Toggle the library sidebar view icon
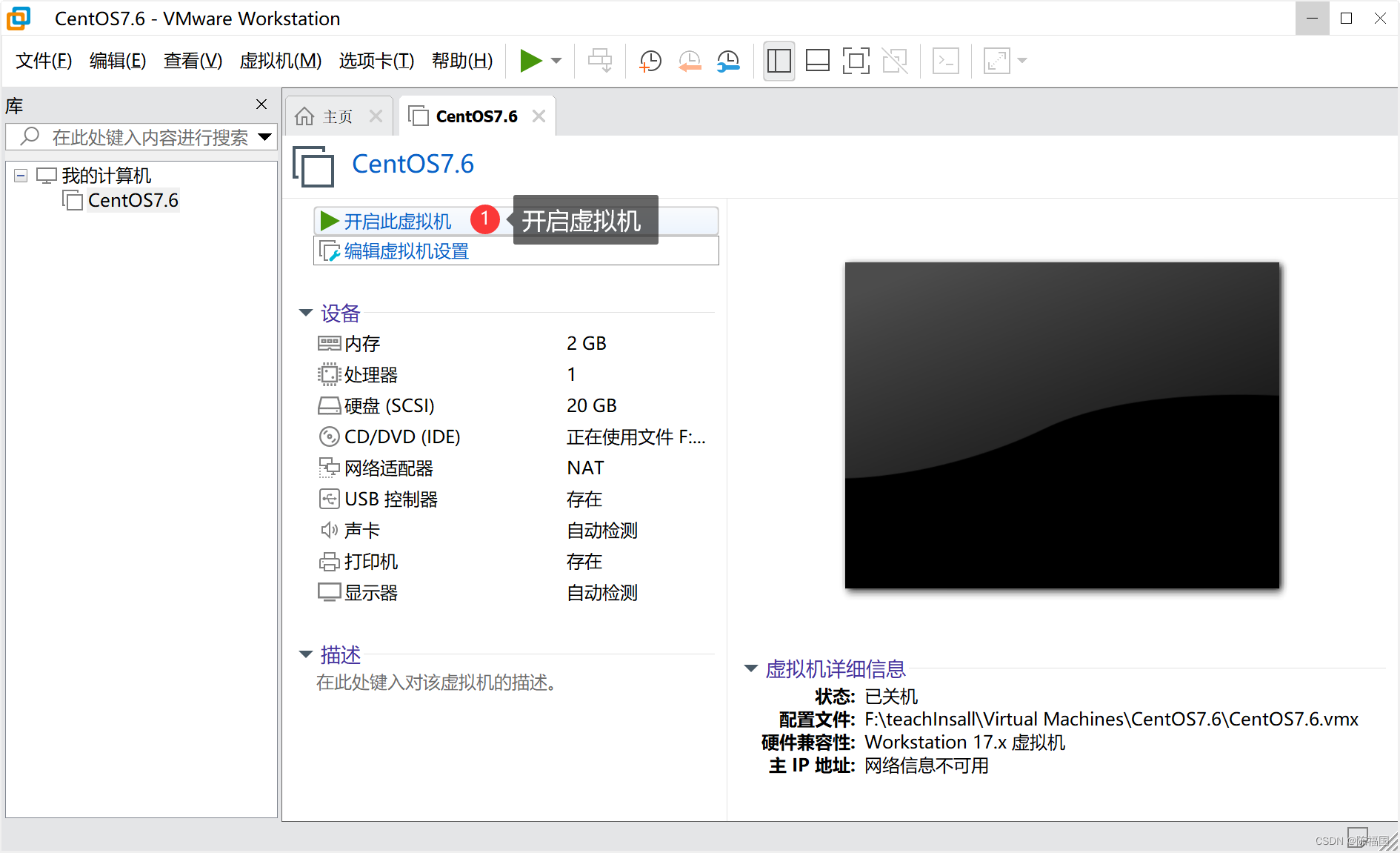This screenshot has width=1400, height=853. tap(779, 61)
